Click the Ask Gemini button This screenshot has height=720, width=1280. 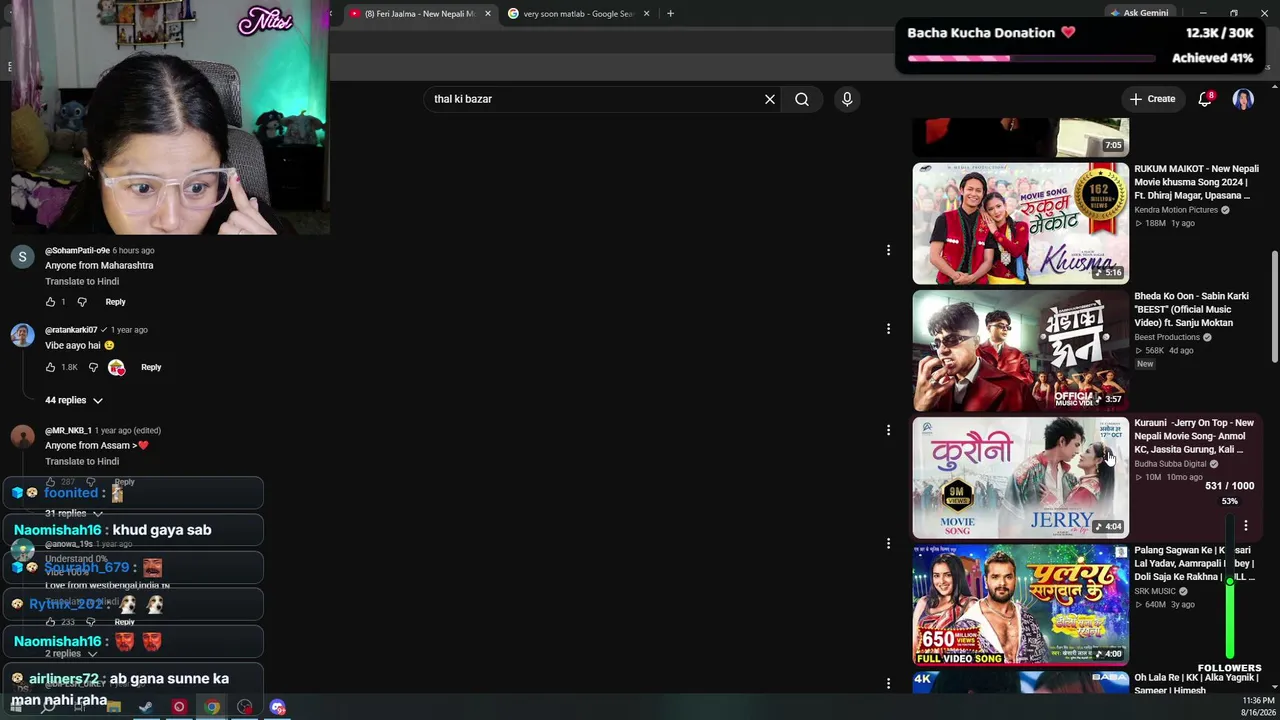[1138, 13]
